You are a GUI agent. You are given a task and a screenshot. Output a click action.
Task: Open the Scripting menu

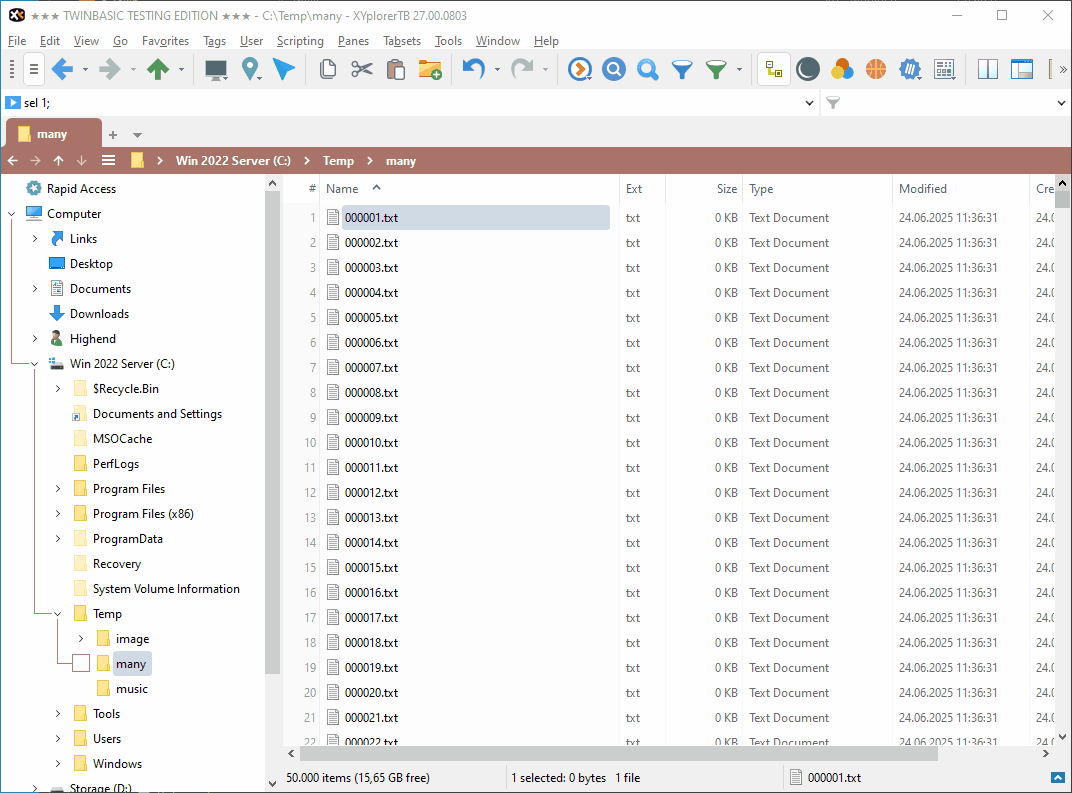point(300,41)
